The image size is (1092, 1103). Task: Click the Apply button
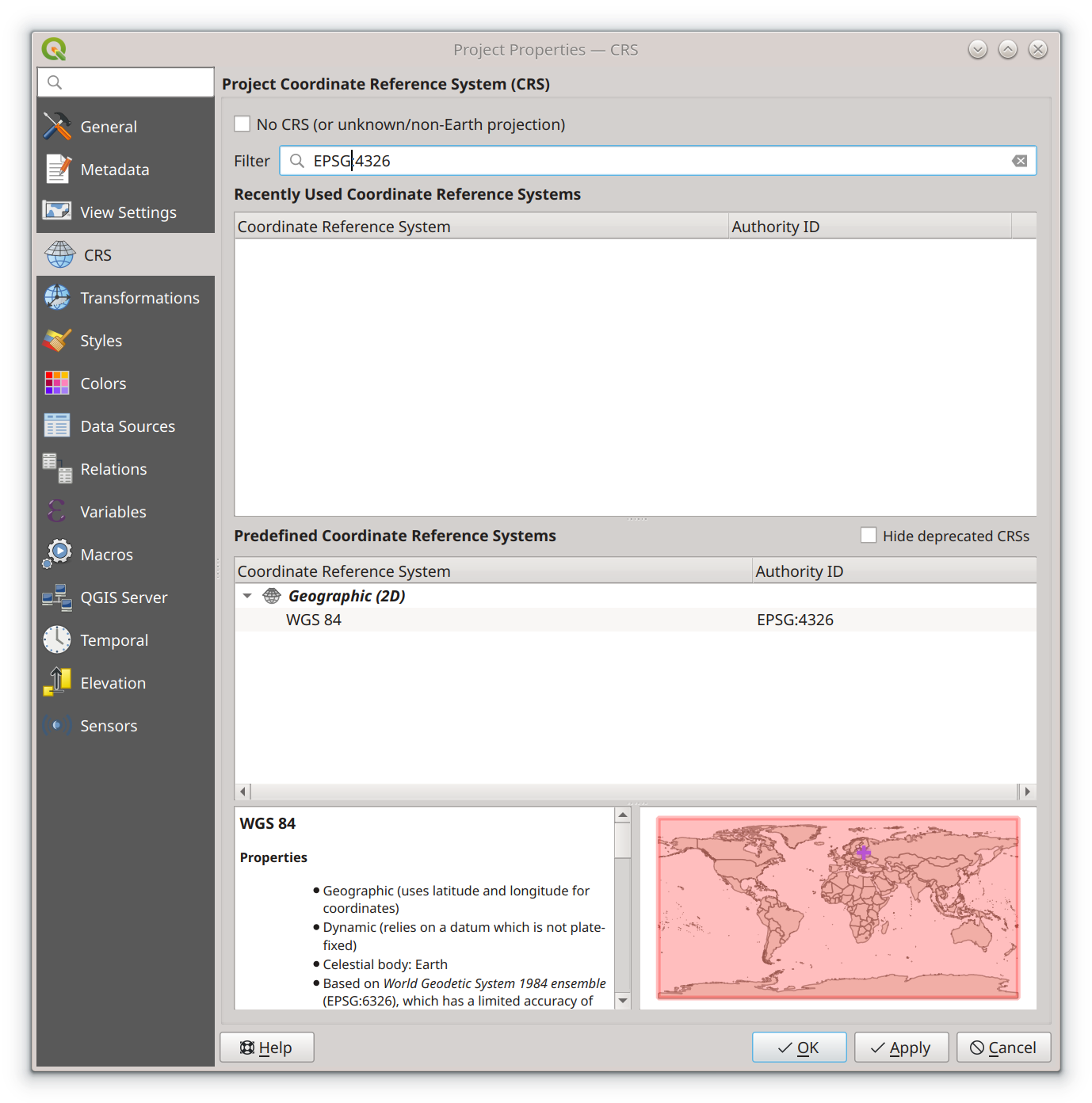pos(901,1047)
